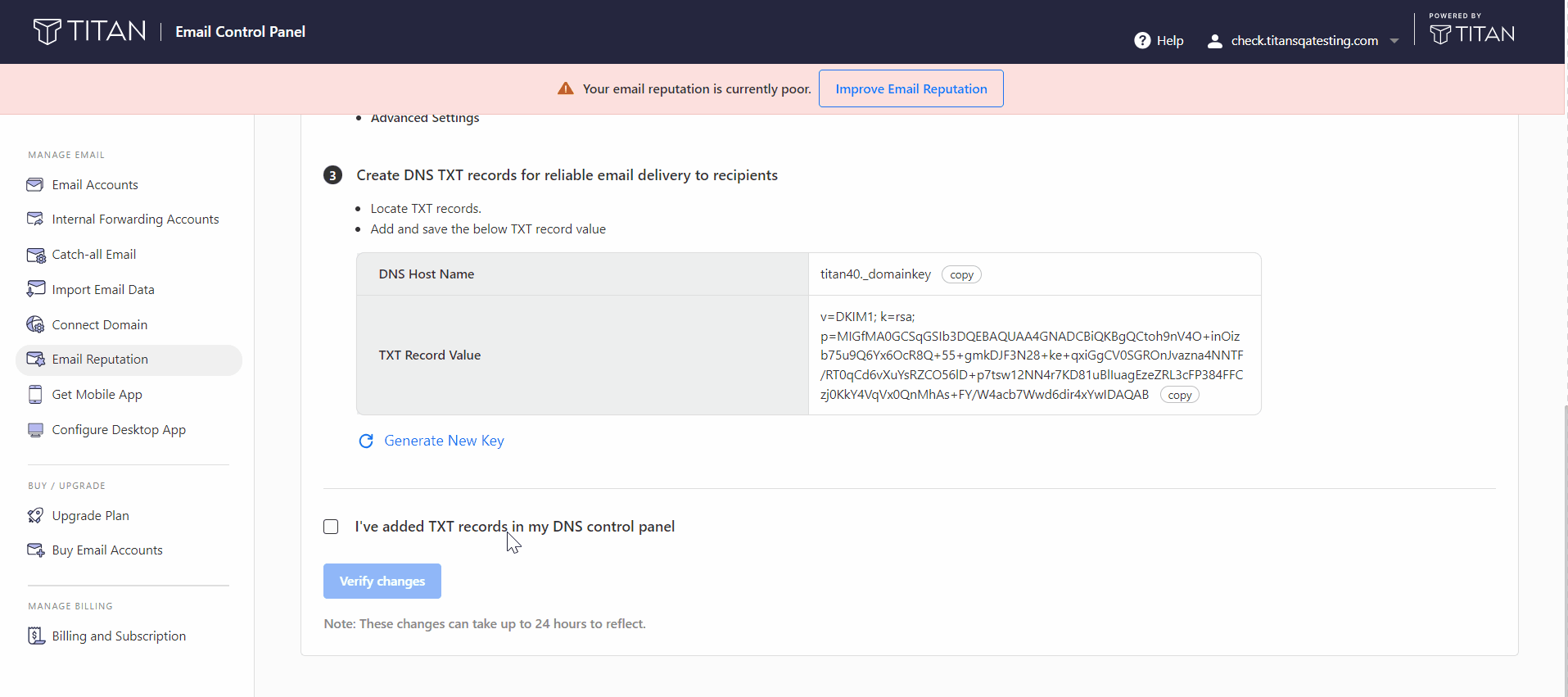Open Help via question mark icon

click(1142, 40)
